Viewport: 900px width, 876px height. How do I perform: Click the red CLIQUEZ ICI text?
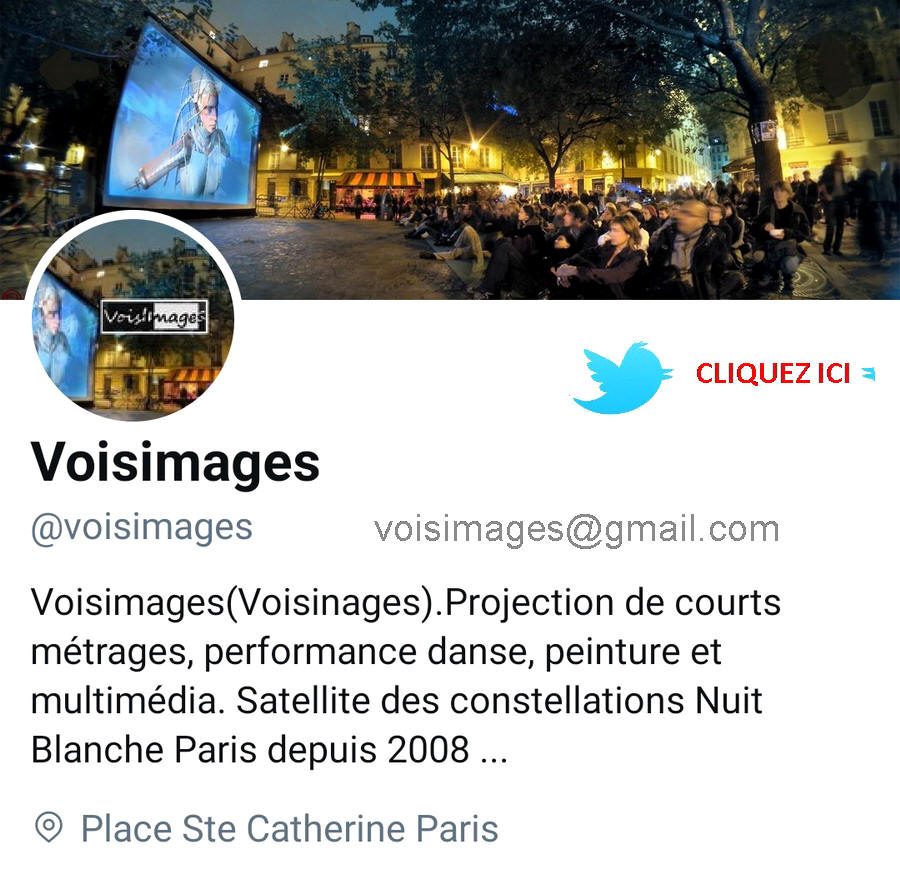[773, 374]
